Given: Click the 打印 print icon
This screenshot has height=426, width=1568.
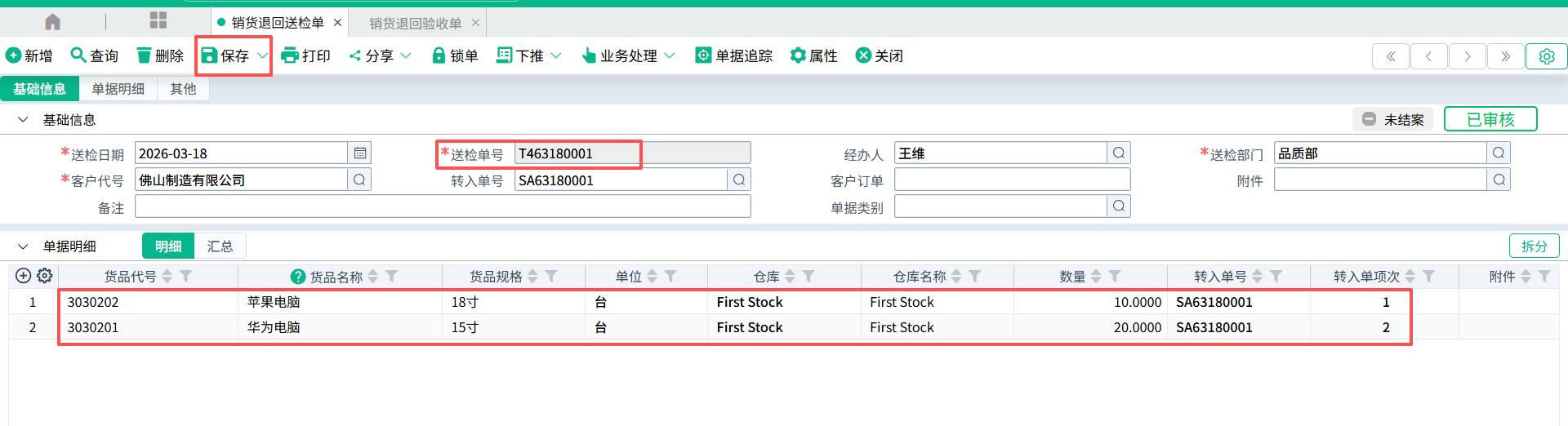Looking at the screenshot, I should click(x=289, y=55).
